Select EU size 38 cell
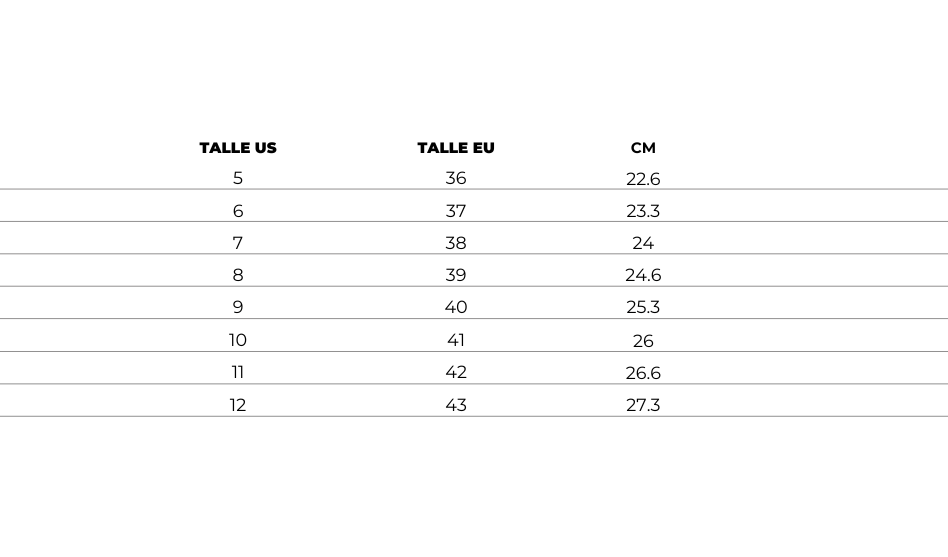The width and height of the screenshot is (948, 557). click(456, 243)
